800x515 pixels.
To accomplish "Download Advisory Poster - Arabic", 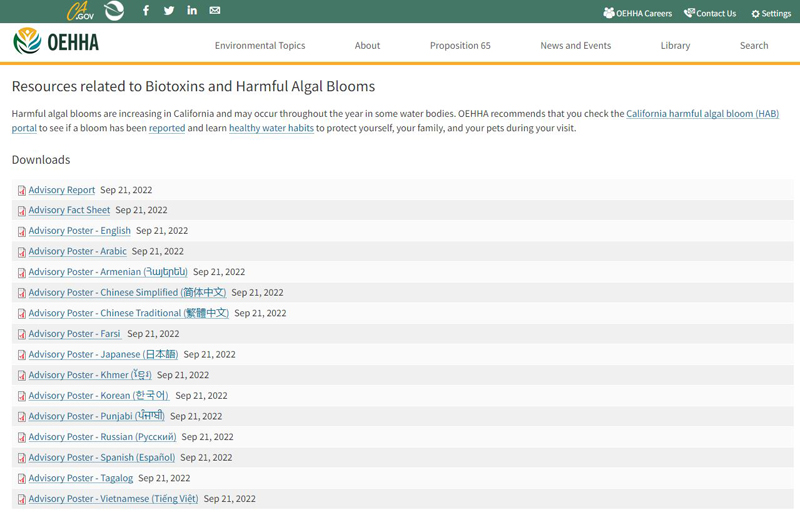I will 78,251.
